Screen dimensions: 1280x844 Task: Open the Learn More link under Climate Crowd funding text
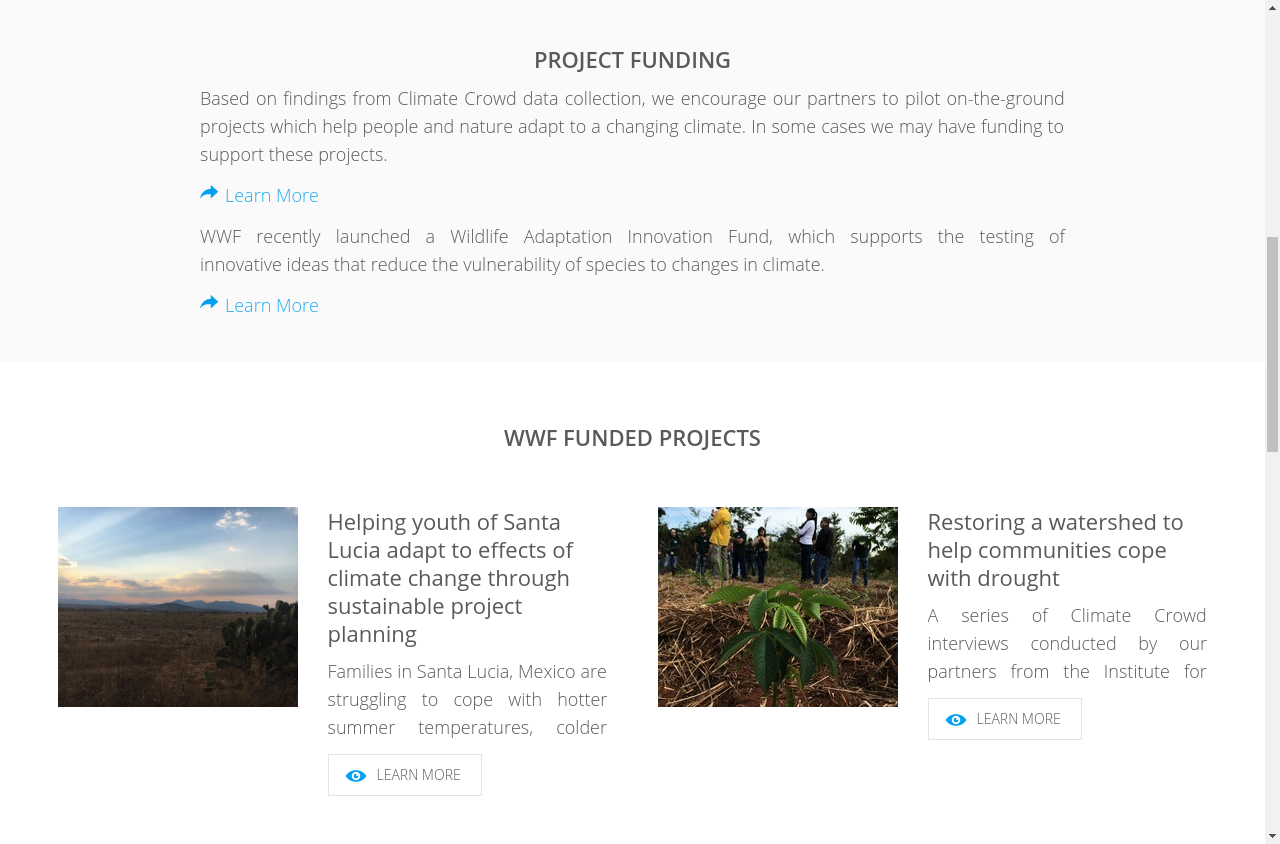(x=272, y=196)
